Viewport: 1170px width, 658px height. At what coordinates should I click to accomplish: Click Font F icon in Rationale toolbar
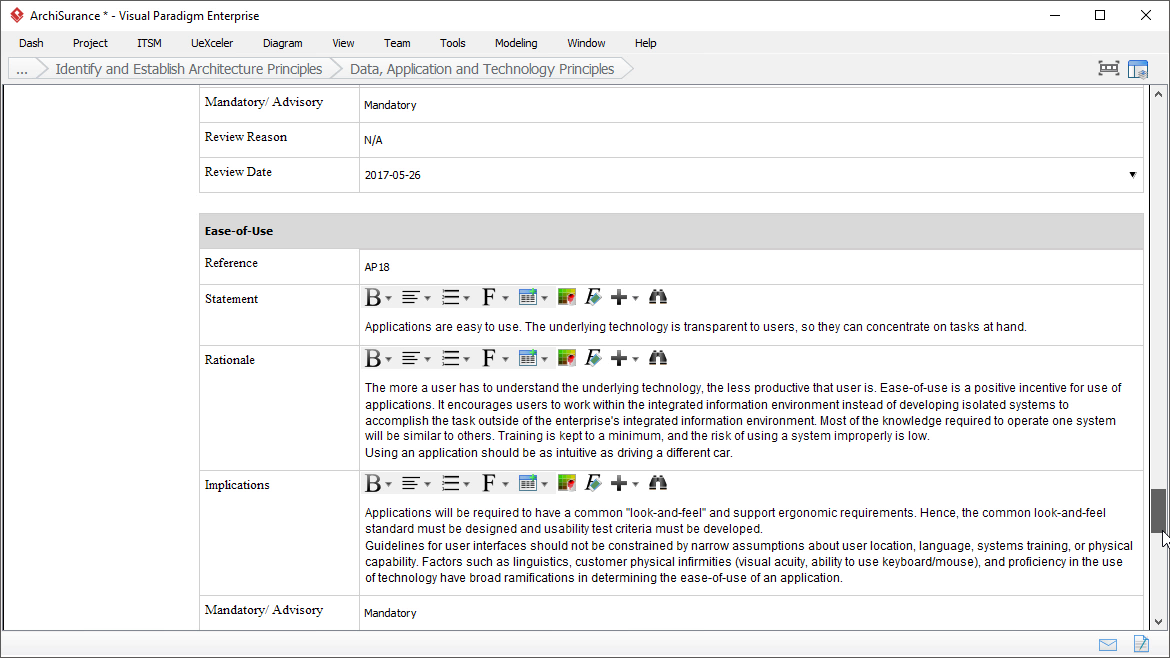[x=489, y=359]
